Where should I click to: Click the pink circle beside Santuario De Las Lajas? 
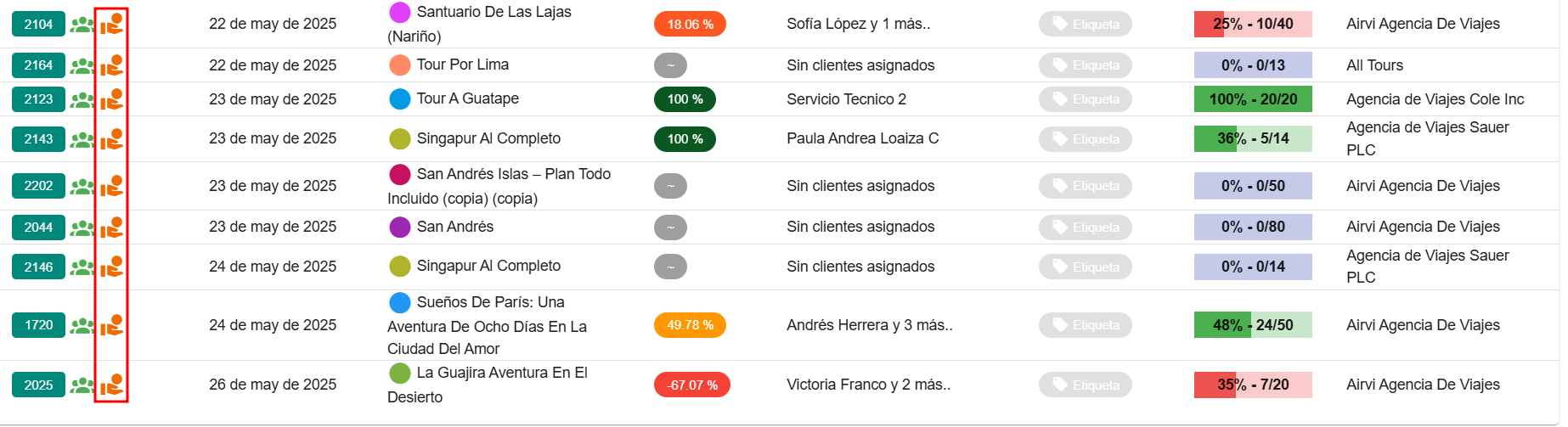[399, 13]
